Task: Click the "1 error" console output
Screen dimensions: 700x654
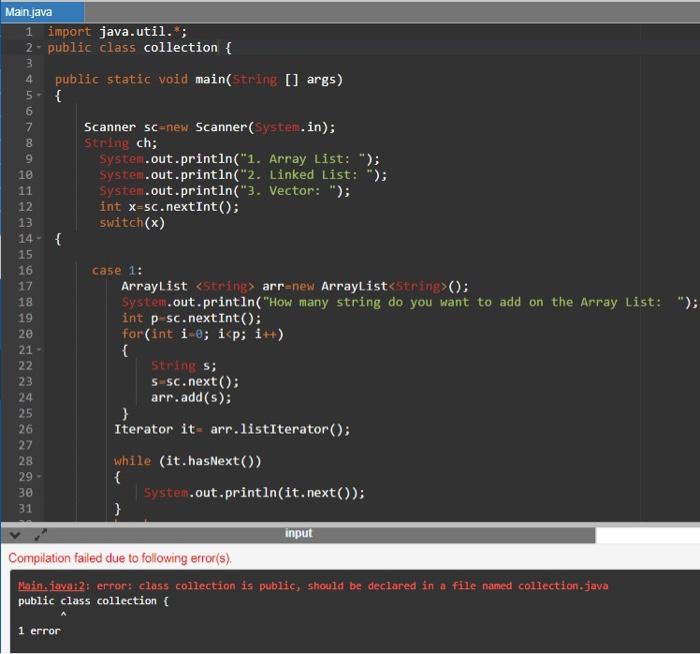Action: [x=39, y=631]
